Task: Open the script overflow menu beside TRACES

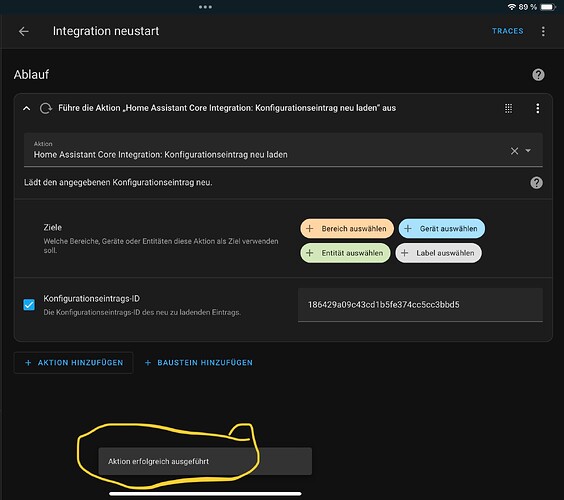Action: click(543, 31)
